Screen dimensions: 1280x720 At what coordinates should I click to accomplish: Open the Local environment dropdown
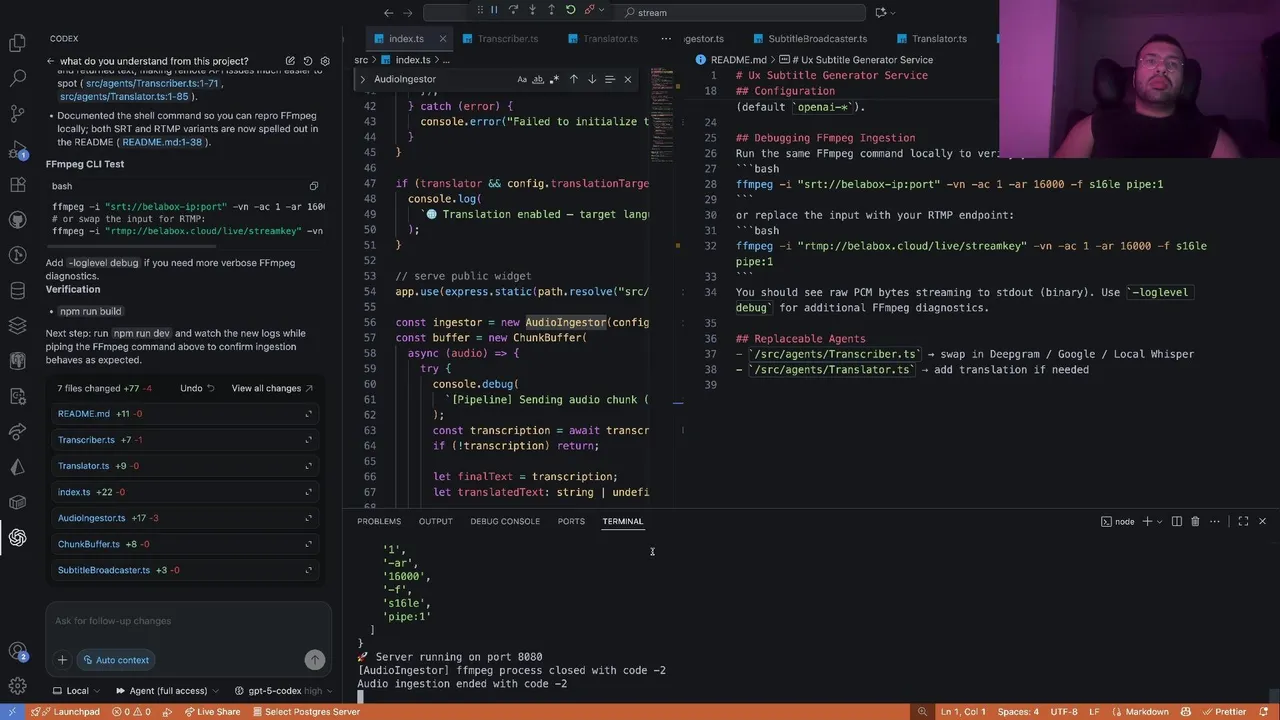click(76, 691)
